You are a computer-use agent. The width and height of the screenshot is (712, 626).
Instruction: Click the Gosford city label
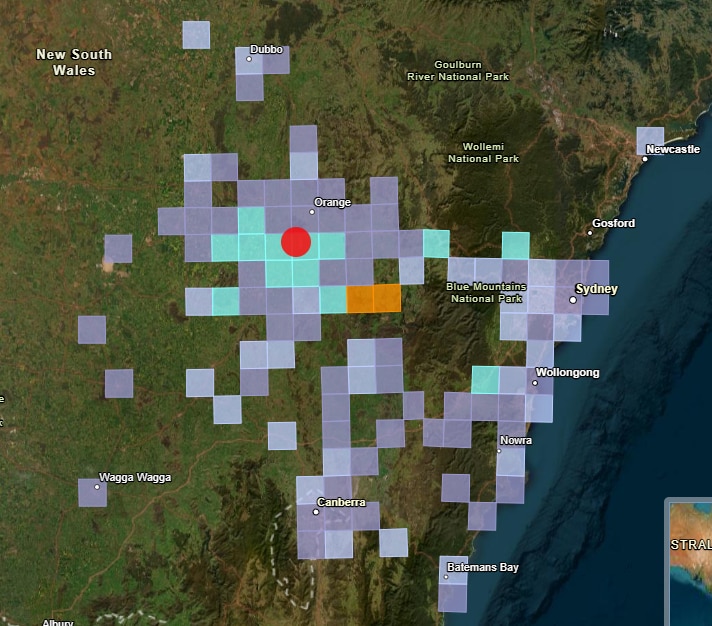click(x=613, y=223)
